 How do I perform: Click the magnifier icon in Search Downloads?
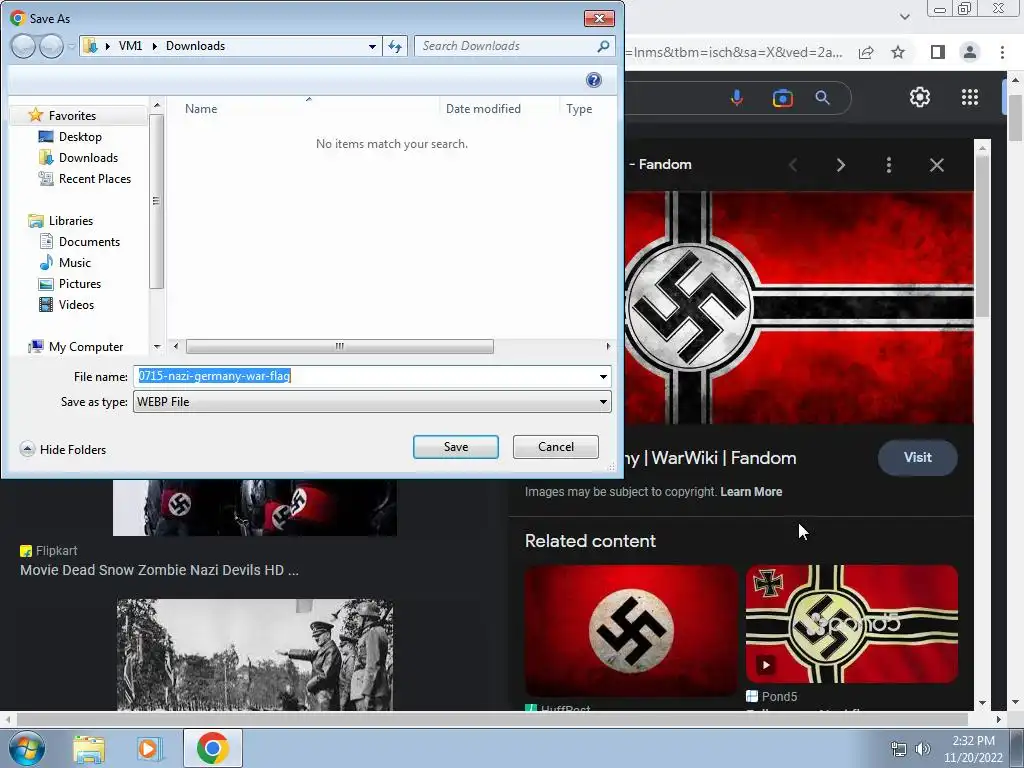(x=603, y=46)
